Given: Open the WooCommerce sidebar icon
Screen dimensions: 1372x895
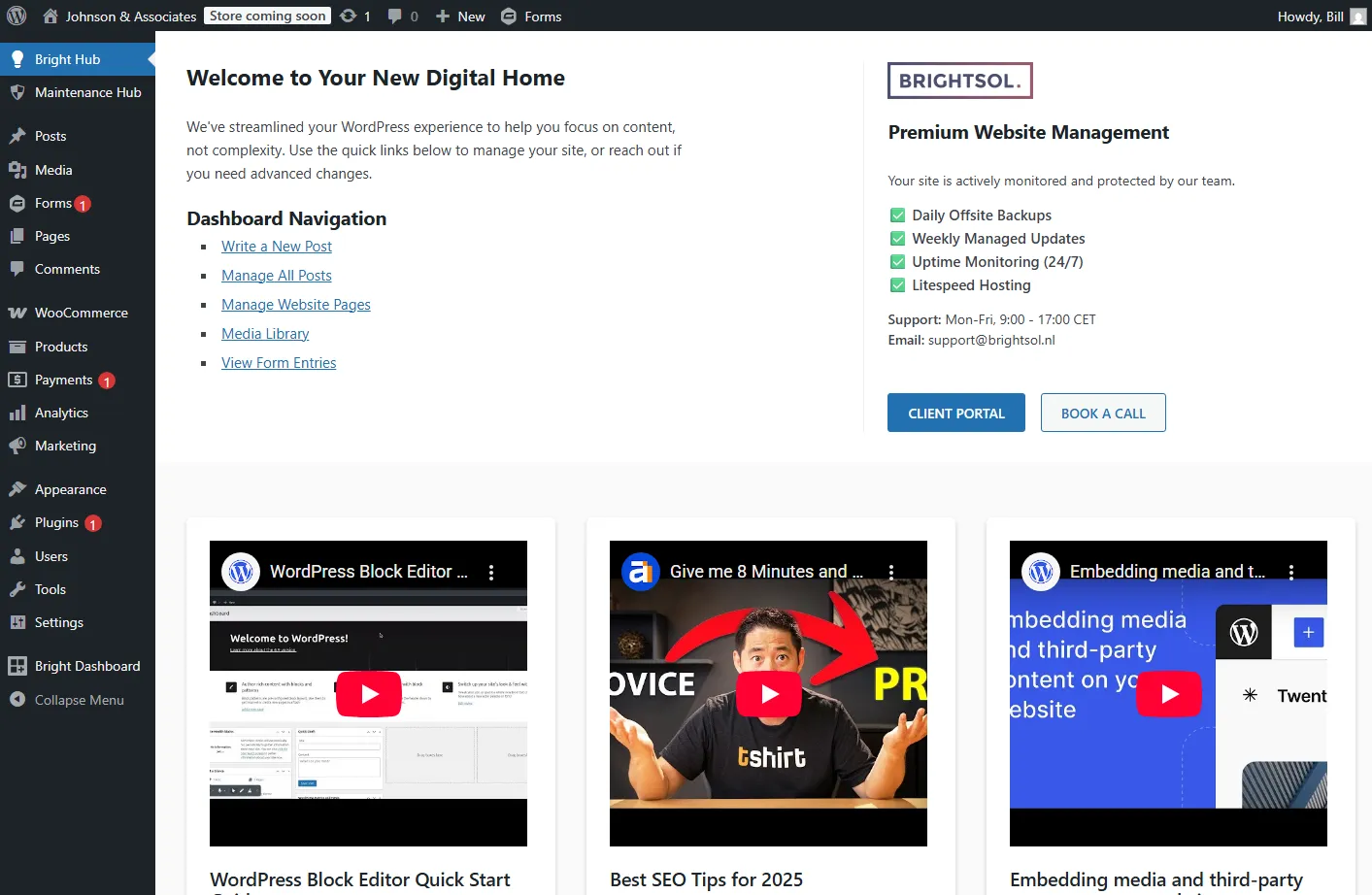Looking at the screenshot, I should [x=17, y=313].
